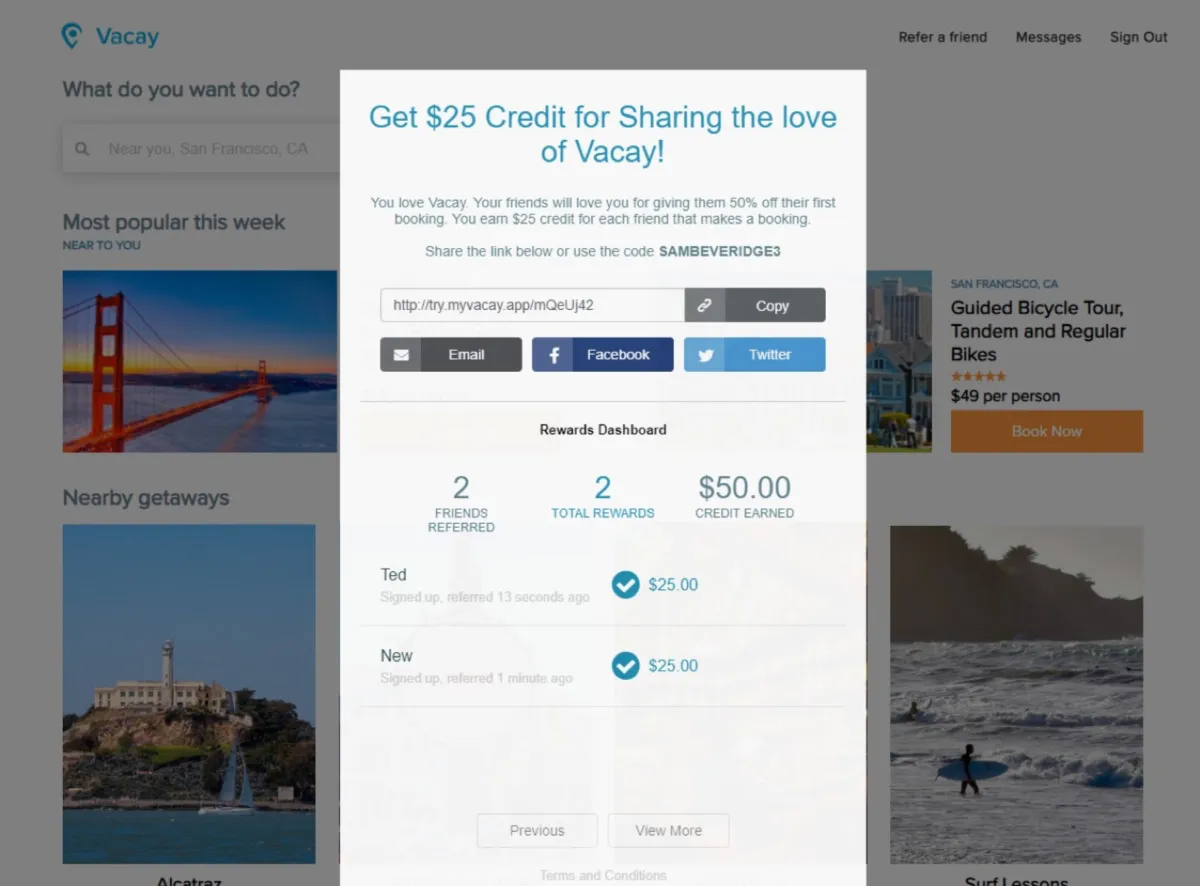Open Messages in the top navigation

click(x=1049, y=37)
